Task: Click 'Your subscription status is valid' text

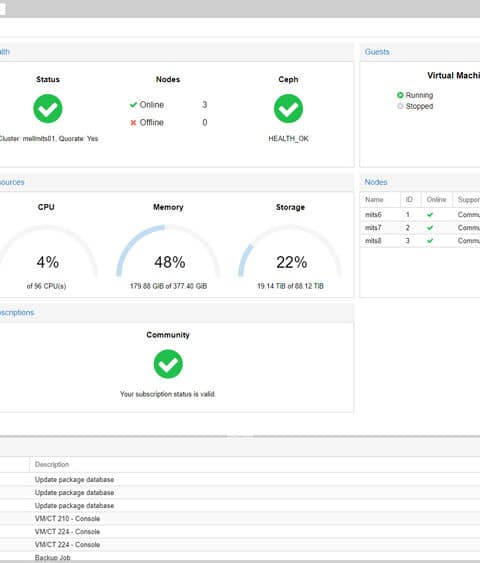Action: click(168, 394)
